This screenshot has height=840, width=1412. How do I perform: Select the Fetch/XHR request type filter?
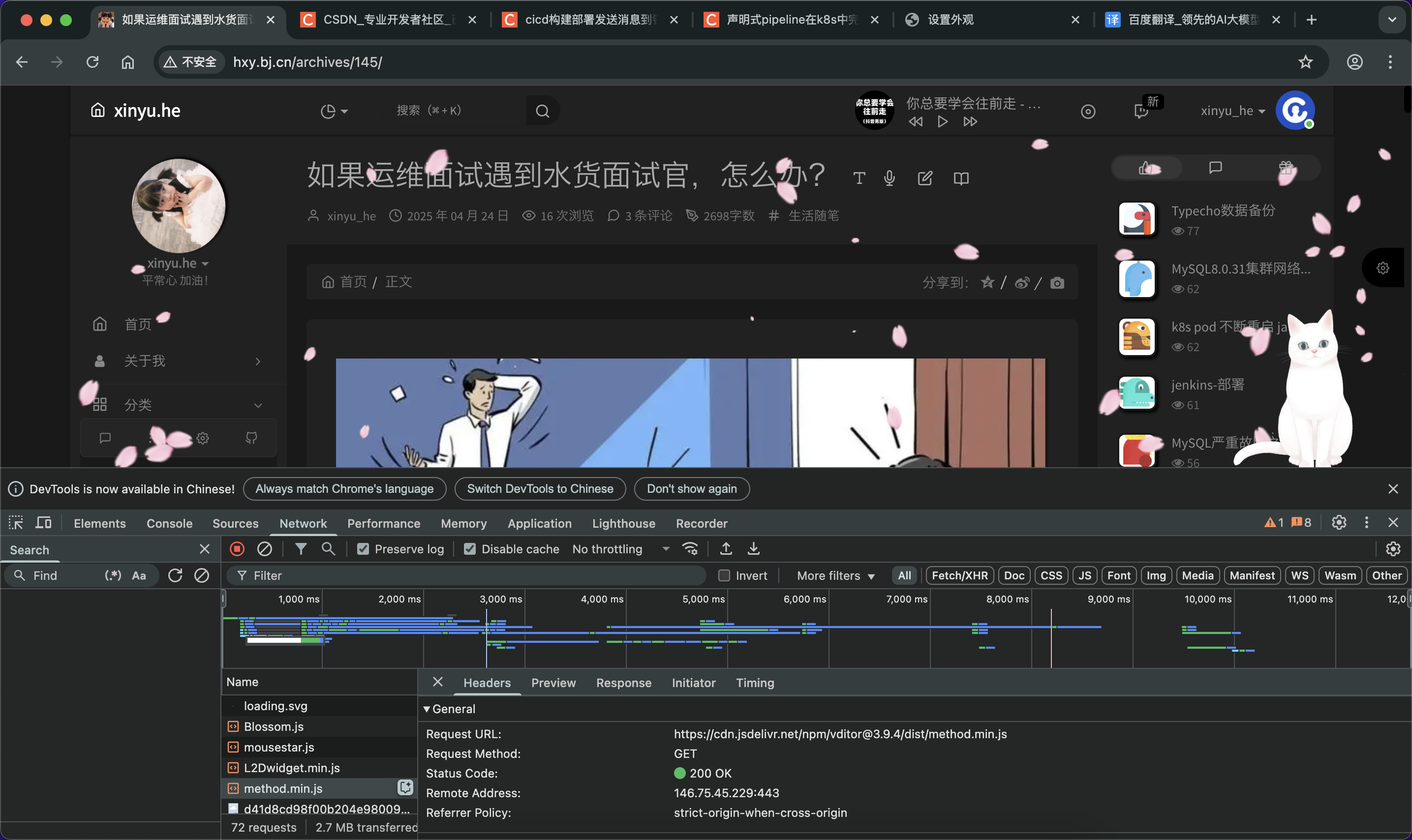(960, 576)
